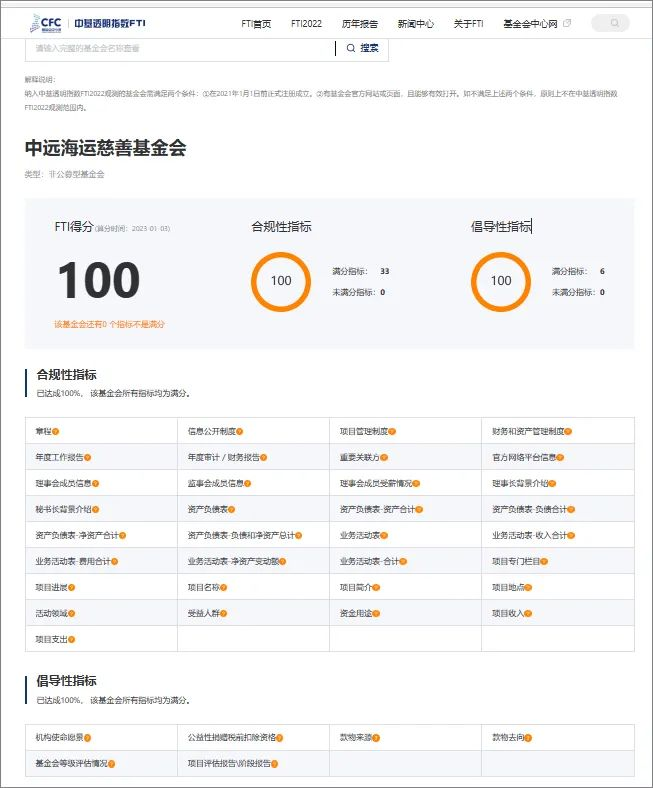Click the help icon next to 基金会等级评估情况
653x788 pixels.
click(x=112, y=764)
